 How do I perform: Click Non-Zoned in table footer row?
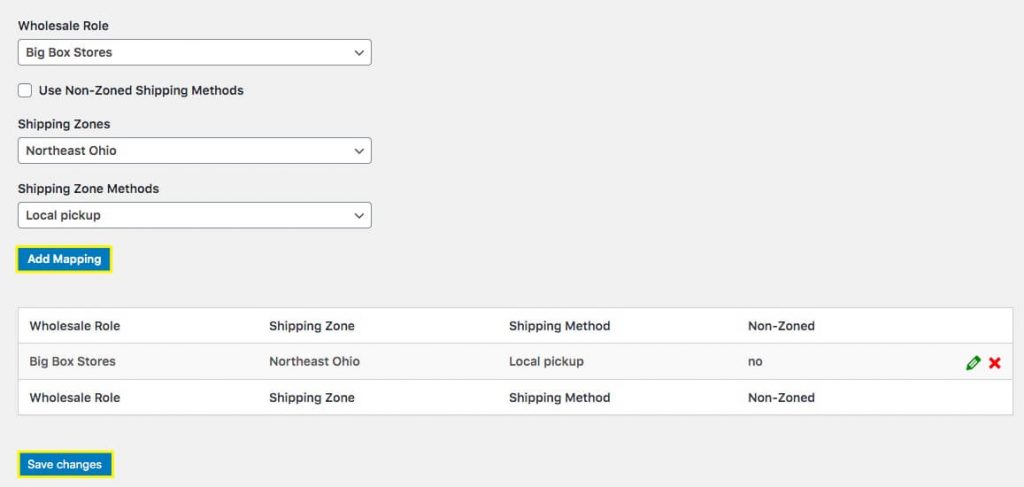point(781,397)
